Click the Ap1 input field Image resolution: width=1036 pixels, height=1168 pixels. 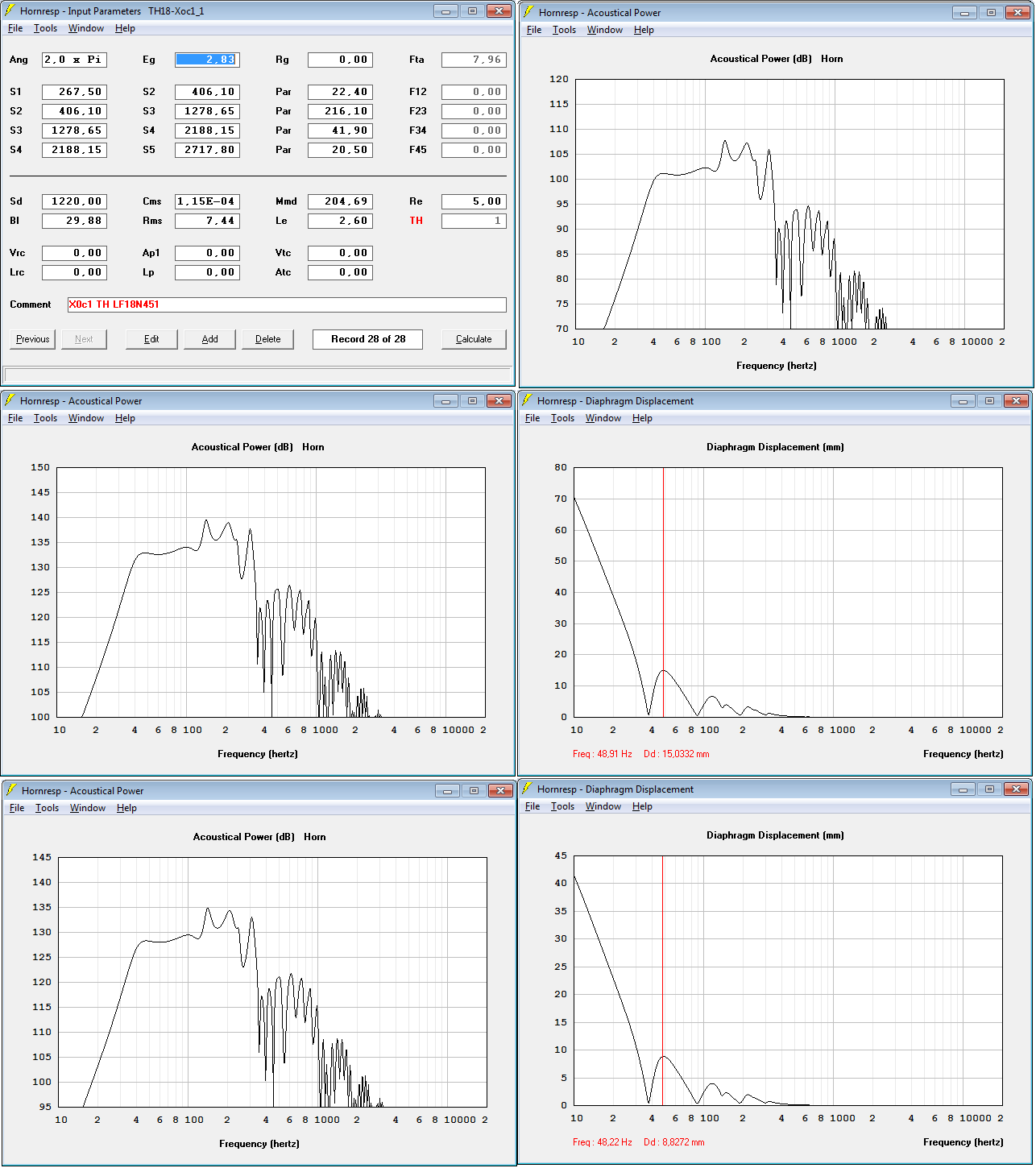click(207, 253)
